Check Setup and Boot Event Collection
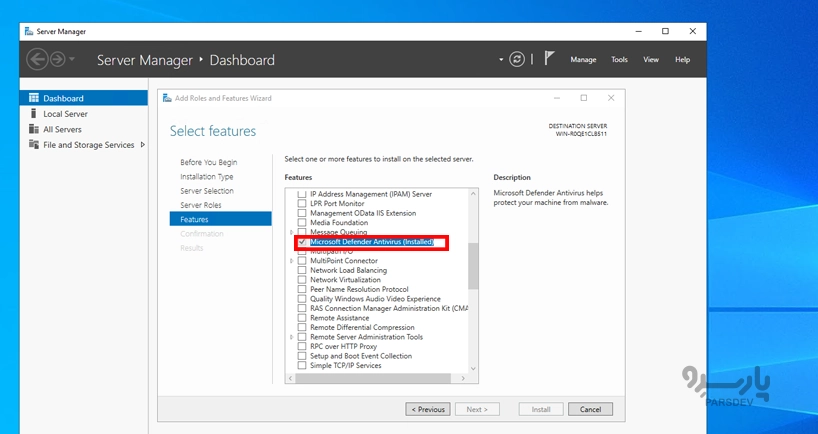 click(302, 356)
